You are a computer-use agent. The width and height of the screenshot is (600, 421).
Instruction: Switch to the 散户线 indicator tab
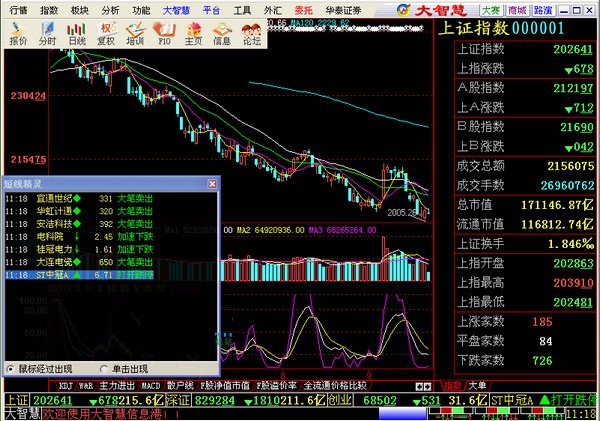[180, 386]
